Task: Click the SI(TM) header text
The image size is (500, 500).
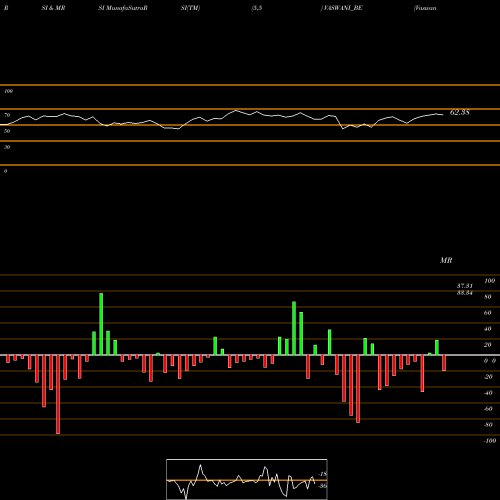Action: click(x=190, y=8)
